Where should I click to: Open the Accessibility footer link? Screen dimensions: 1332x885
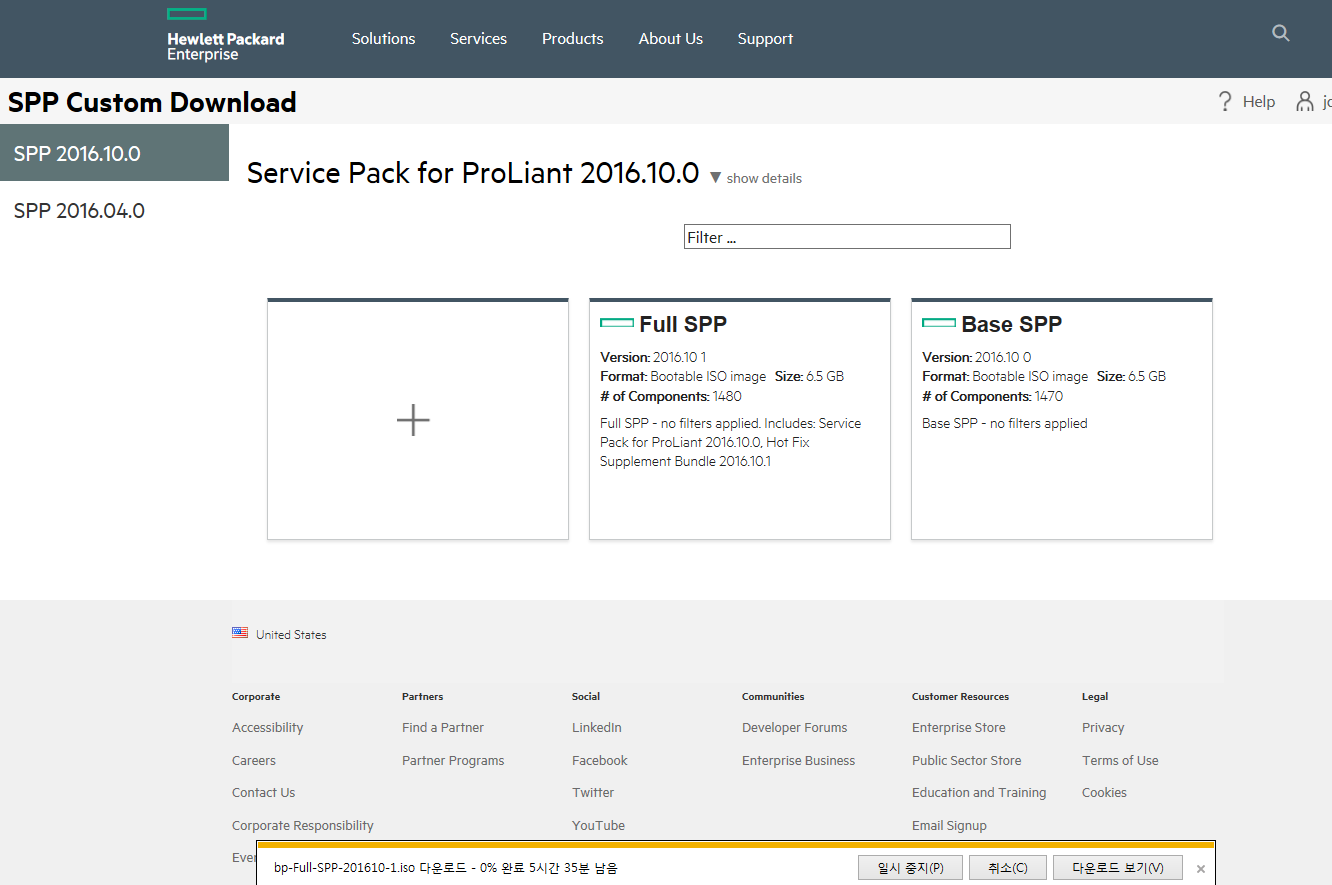pyautogui.click(x=267, y=728)
